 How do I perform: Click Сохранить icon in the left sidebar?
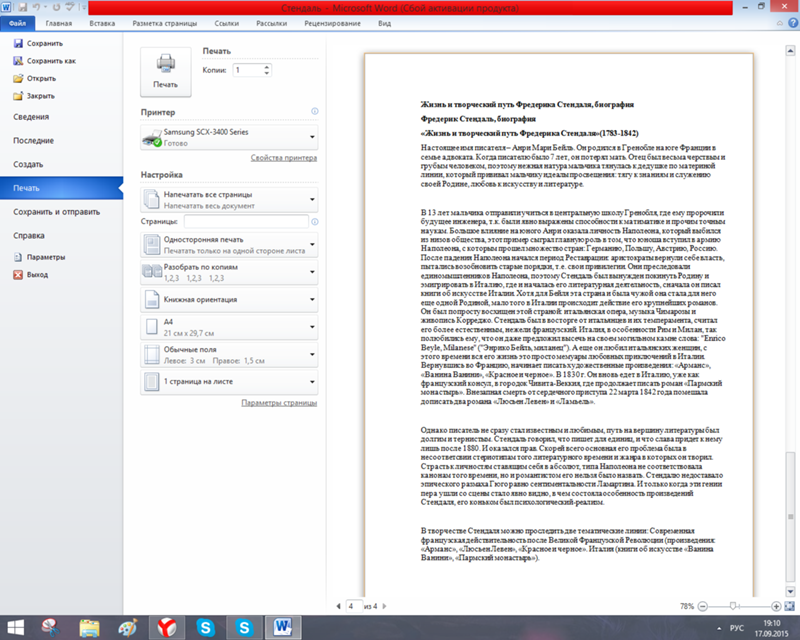[19, 44]
